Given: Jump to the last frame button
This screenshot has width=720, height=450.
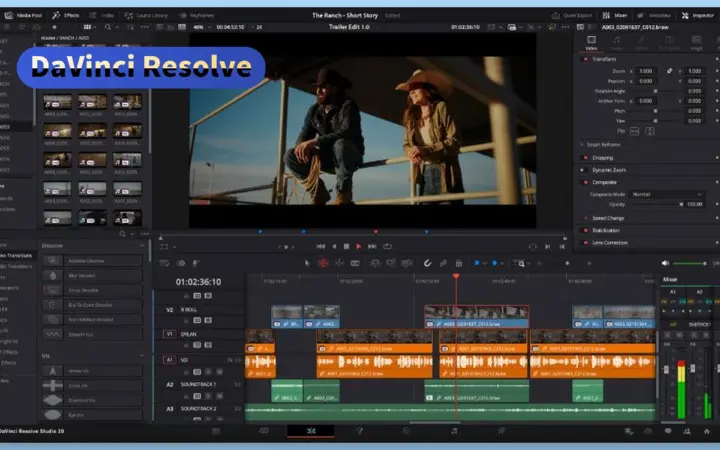Looking at the screenshot, I should 372,247.
